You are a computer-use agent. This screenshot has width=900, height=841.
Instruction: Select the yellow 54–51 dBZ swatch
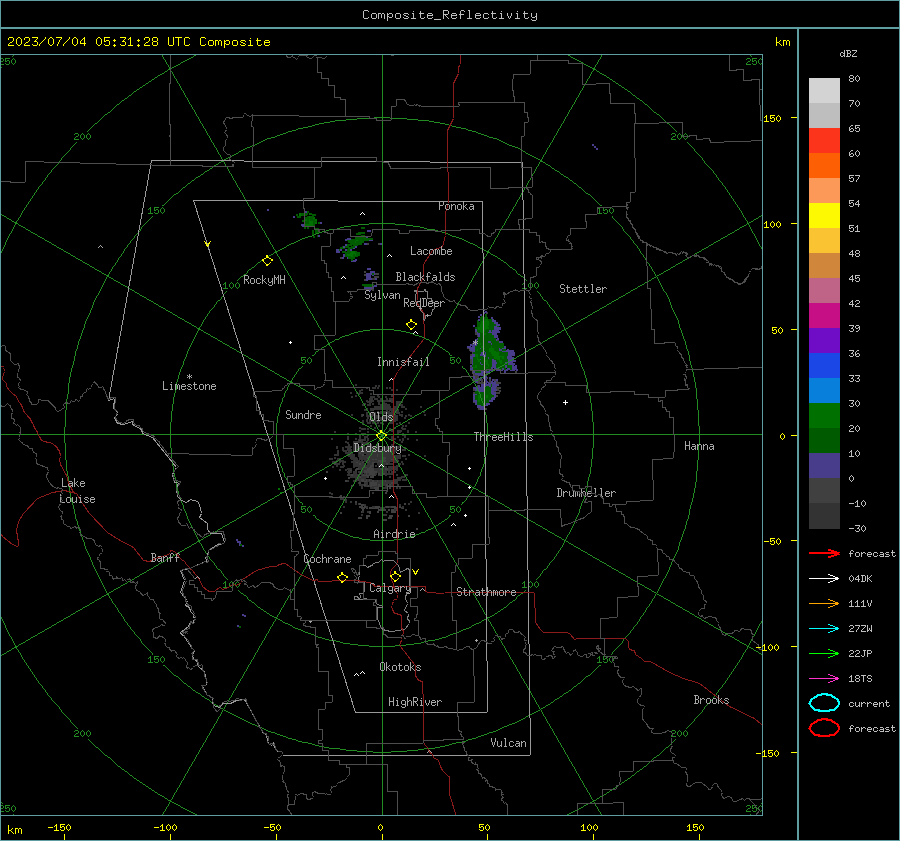click(x=824, y=216)
